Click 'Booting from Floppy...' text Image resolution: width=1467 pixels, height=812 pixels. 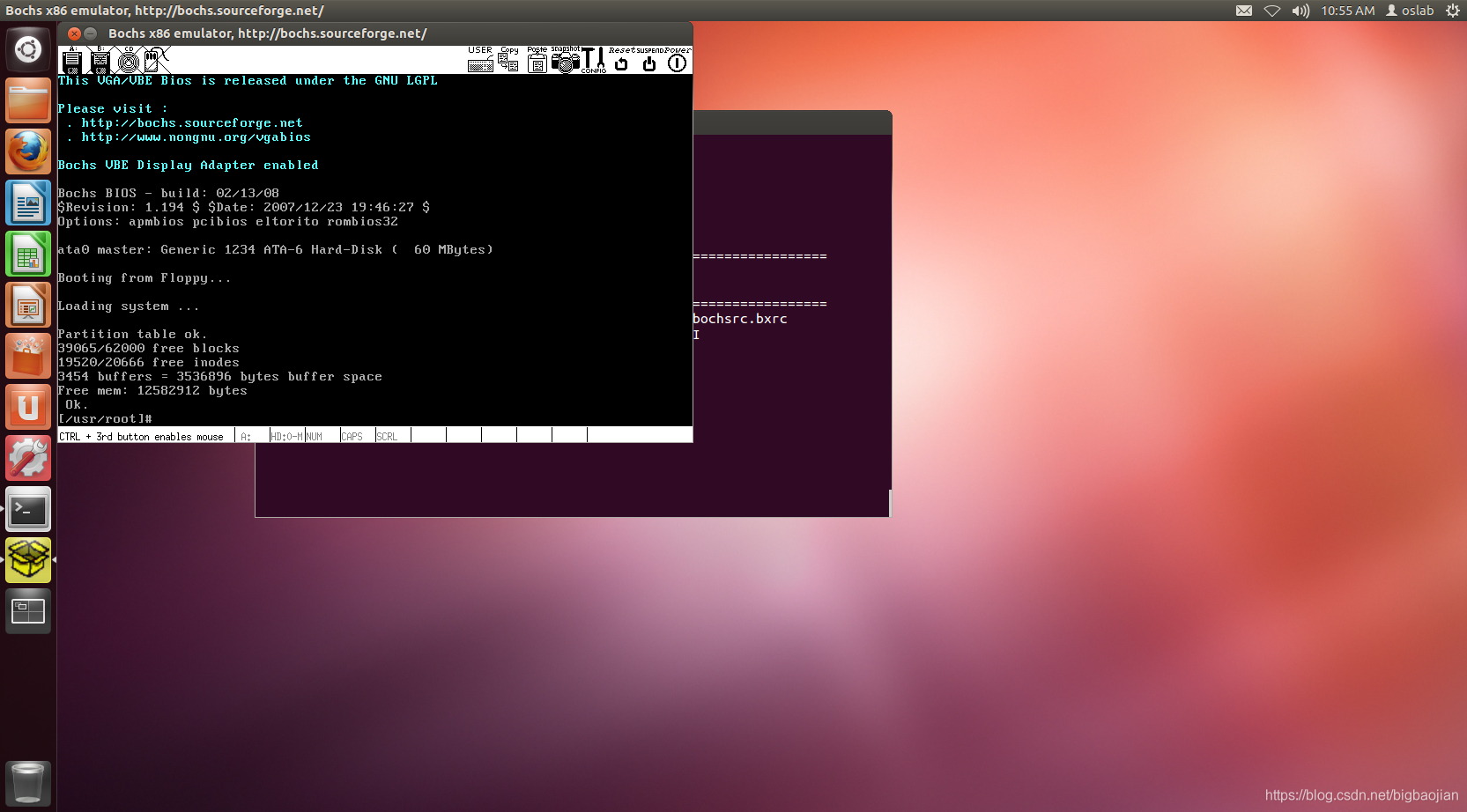click(144, 277)
